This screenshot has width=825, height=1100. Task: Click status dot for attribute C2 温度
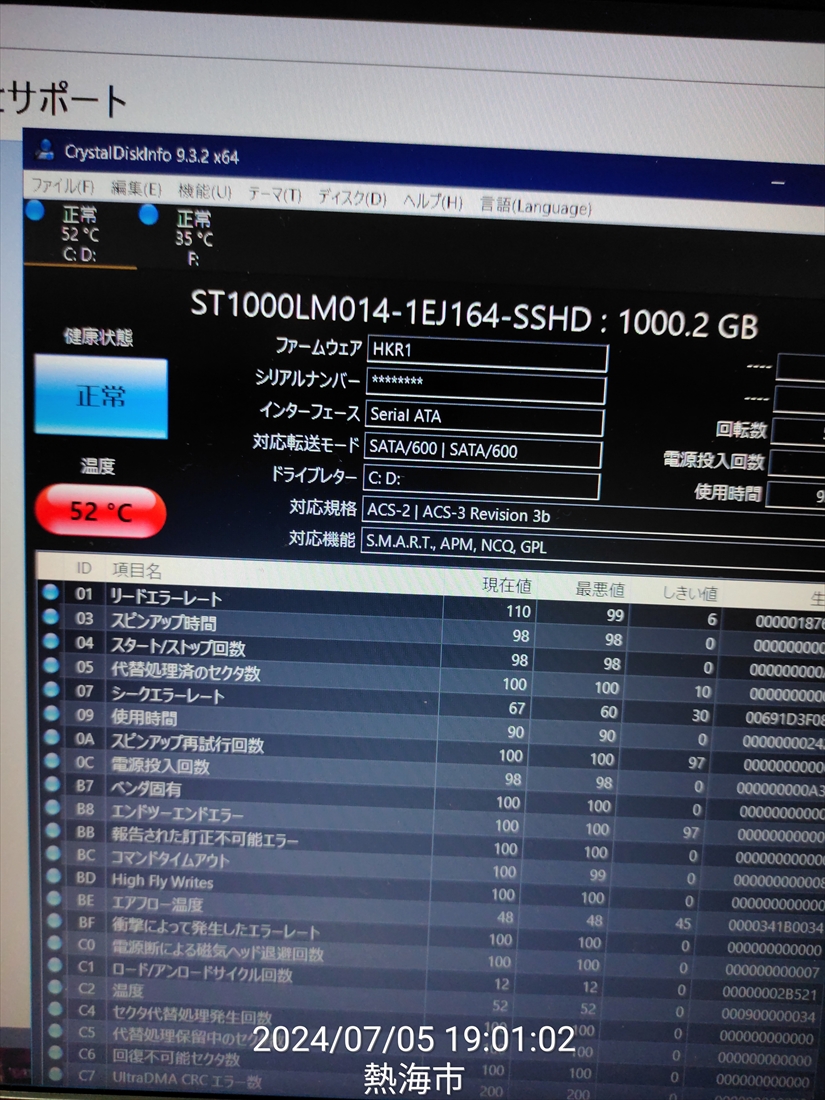(55, 987)
